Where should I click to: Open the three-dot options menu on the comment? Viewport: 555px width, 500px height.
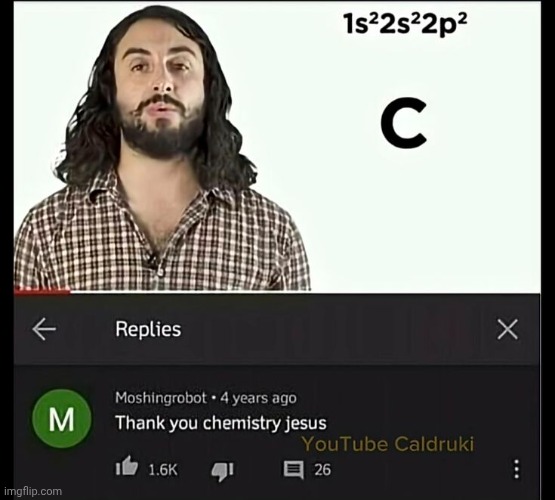(517, 470)
